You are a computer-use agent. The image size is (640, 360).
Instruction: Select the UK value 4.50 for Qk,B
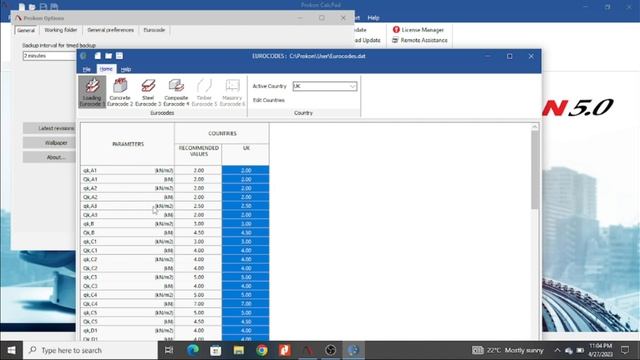(246, 233)
